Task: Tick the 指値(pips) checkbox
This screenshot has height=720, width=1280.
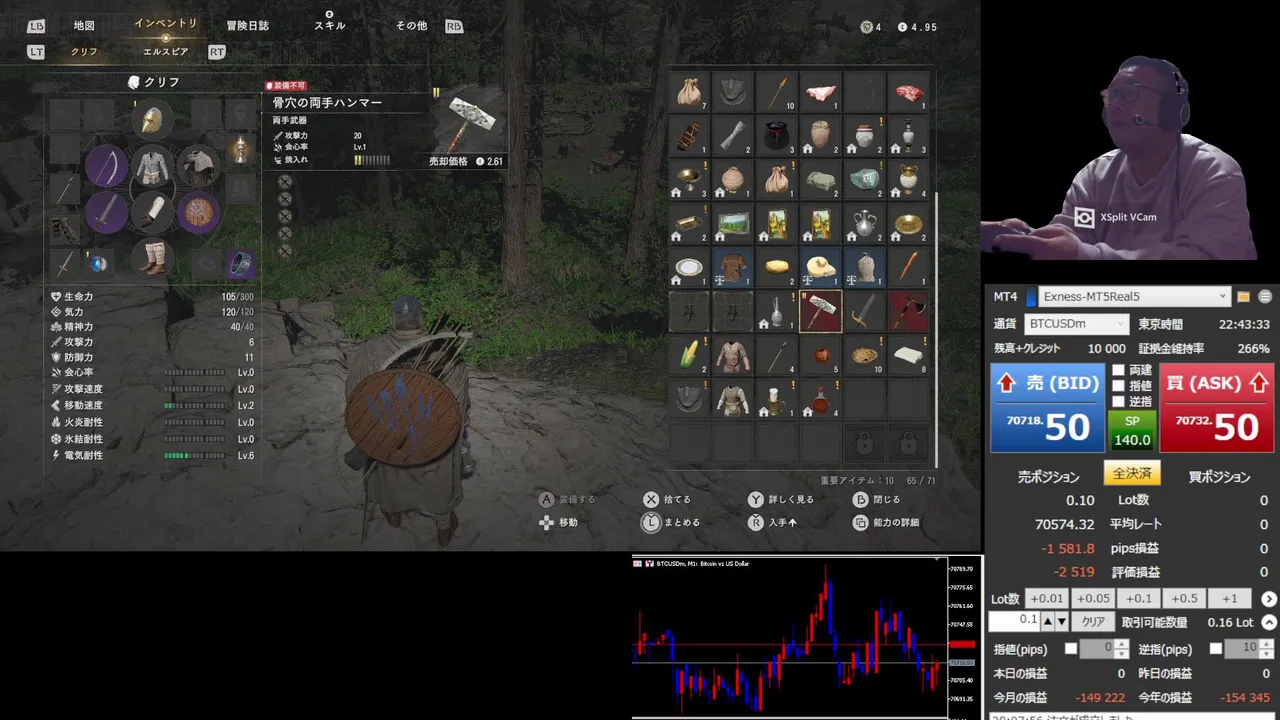Action: 1071,649
